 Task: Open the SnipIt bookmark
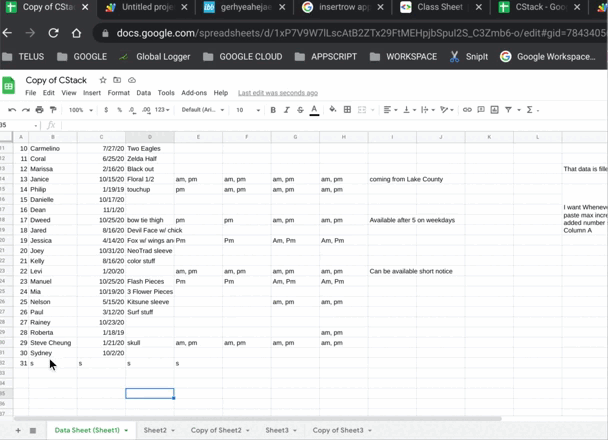pyautogui.click(x=468, y=57)
